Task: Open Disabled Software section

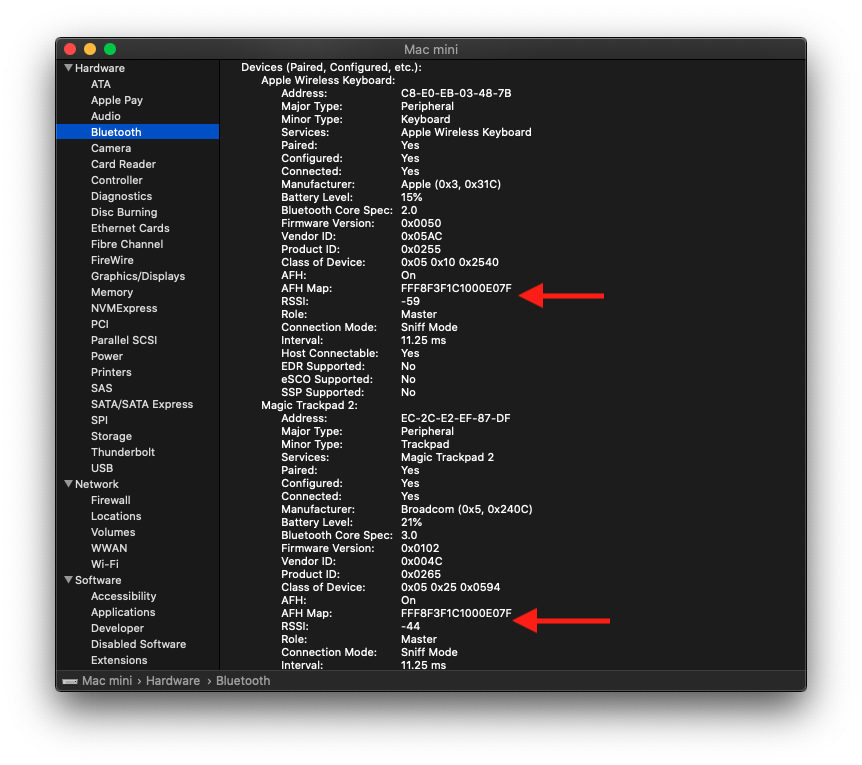Action: pos(139,644)
